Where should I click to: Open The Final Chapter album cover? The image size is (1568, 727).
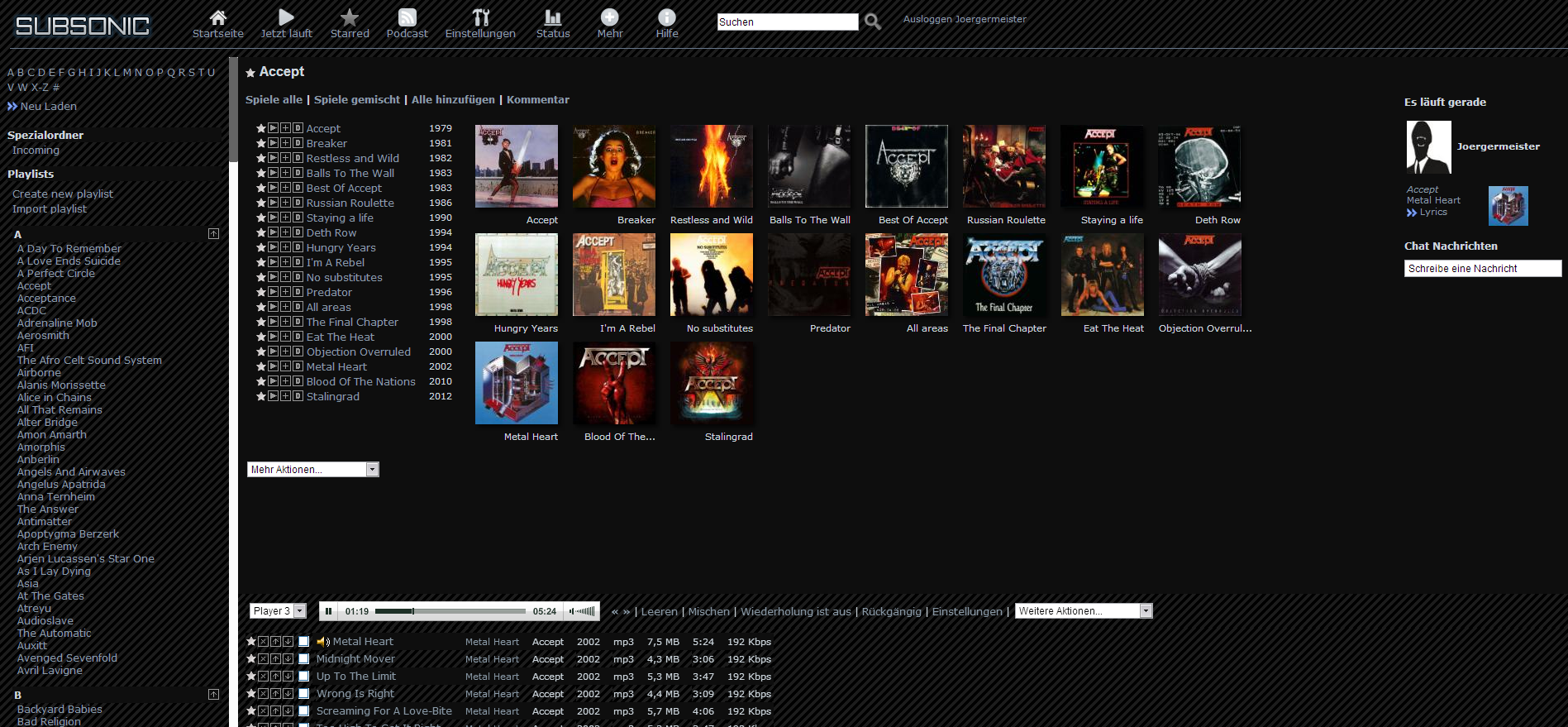click(1004, 275)
